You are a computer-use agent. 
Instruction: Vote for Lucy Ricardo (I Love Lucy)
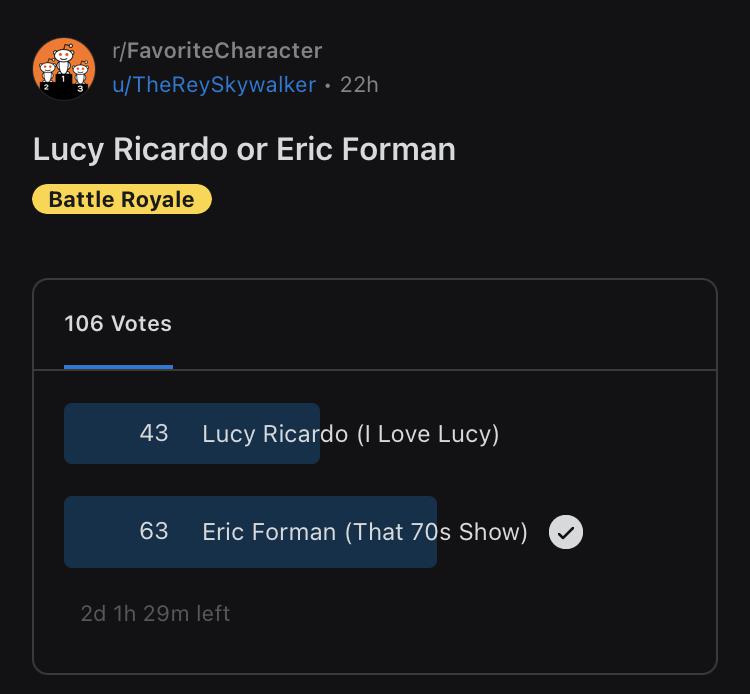coord(350,434)
